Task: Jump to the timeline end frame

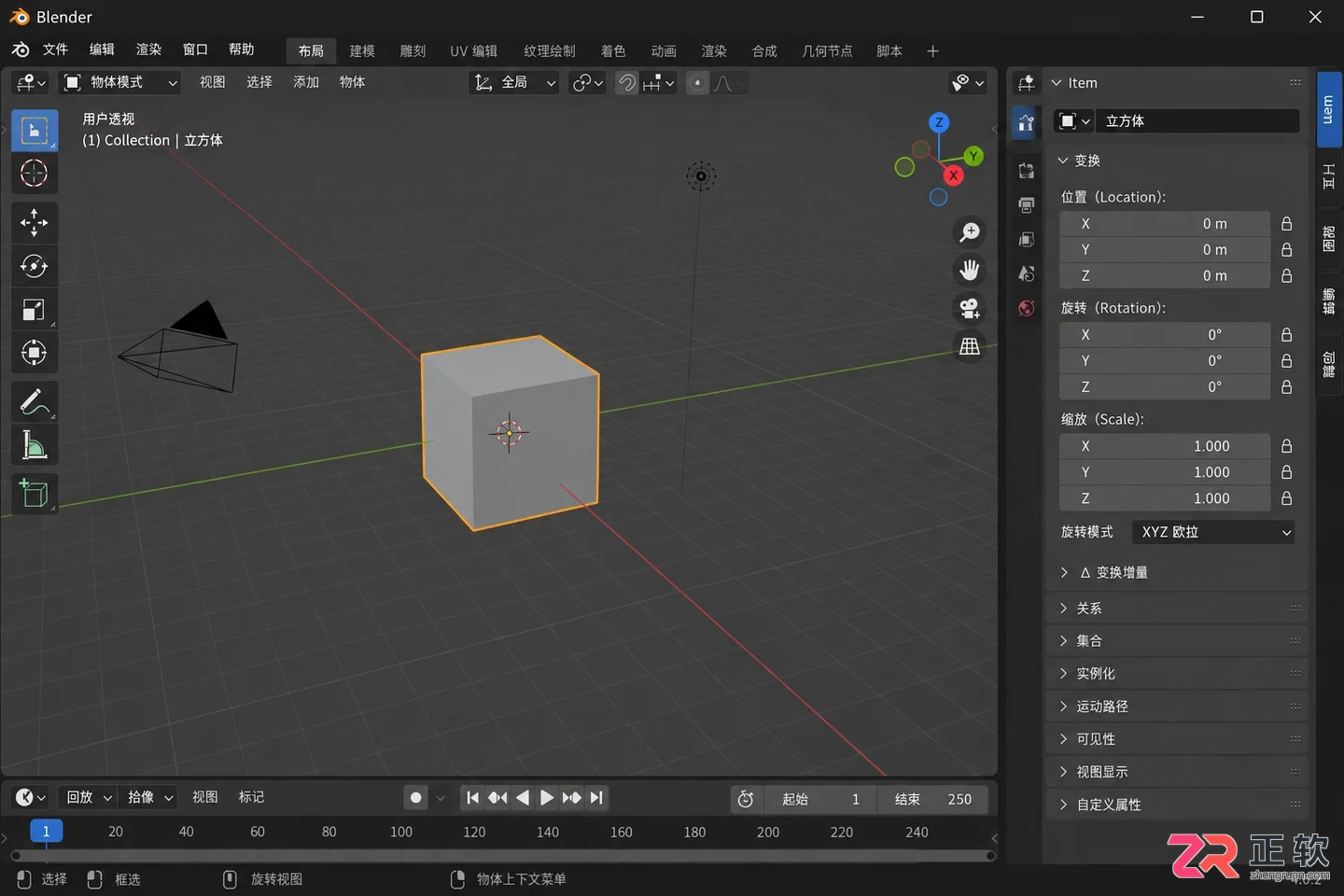Action: 596,798
